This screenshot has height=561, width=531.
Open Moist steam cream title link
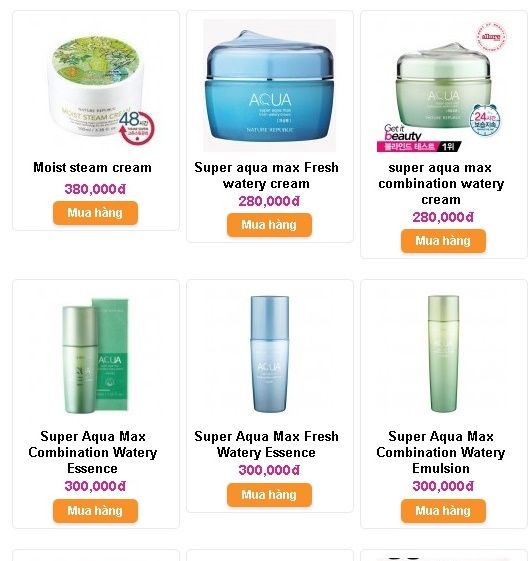point(93,167)
